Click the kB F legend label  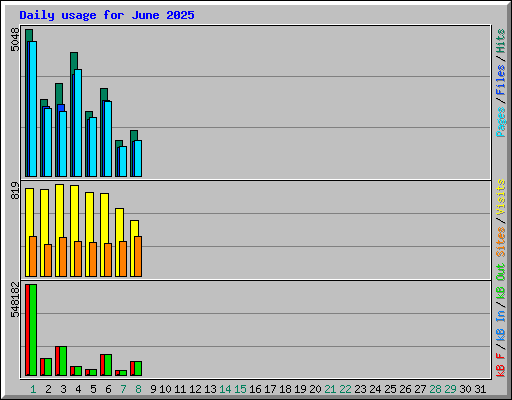point(500,365)
